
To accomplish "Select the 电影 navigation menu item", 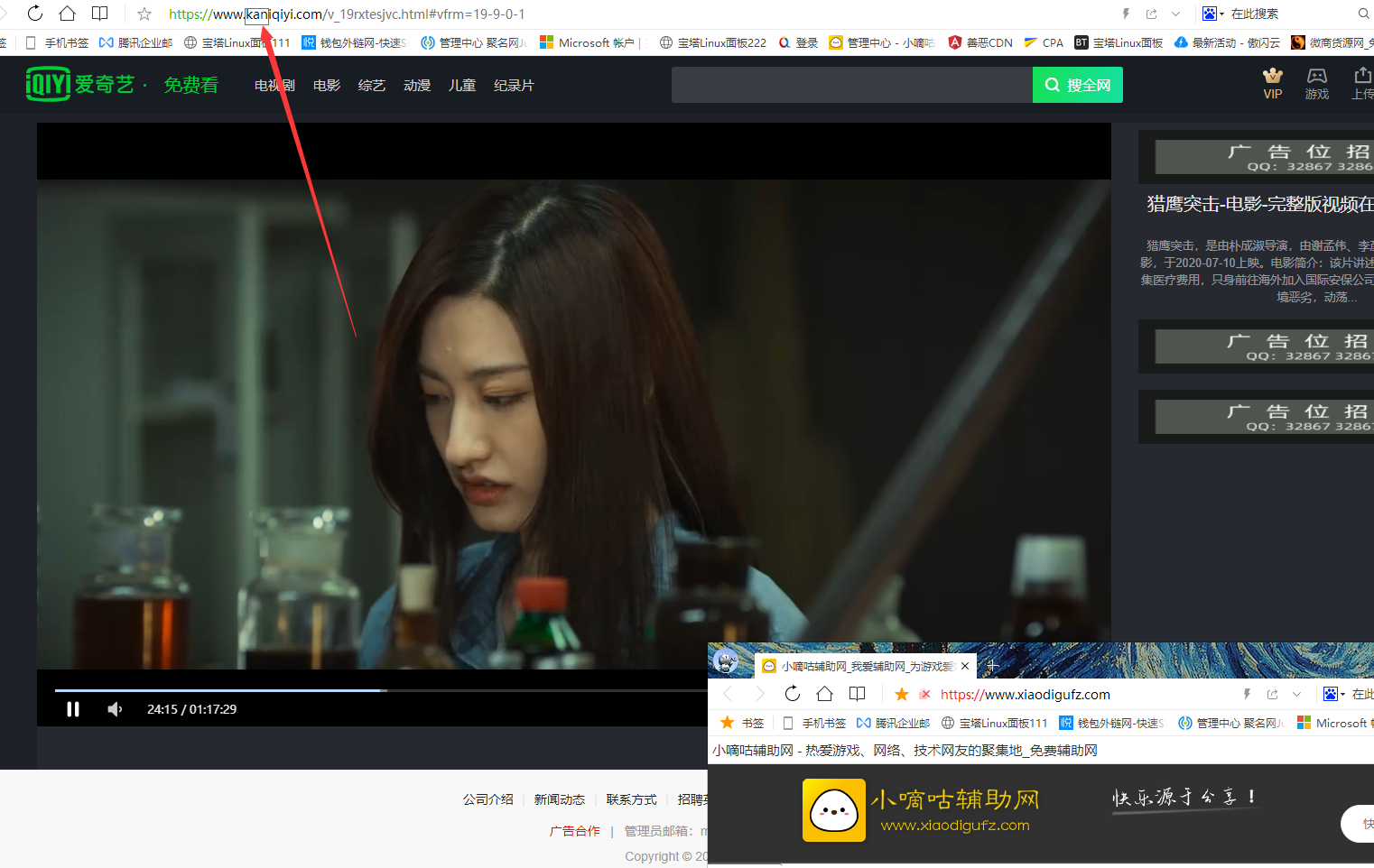I will (326, 85).
